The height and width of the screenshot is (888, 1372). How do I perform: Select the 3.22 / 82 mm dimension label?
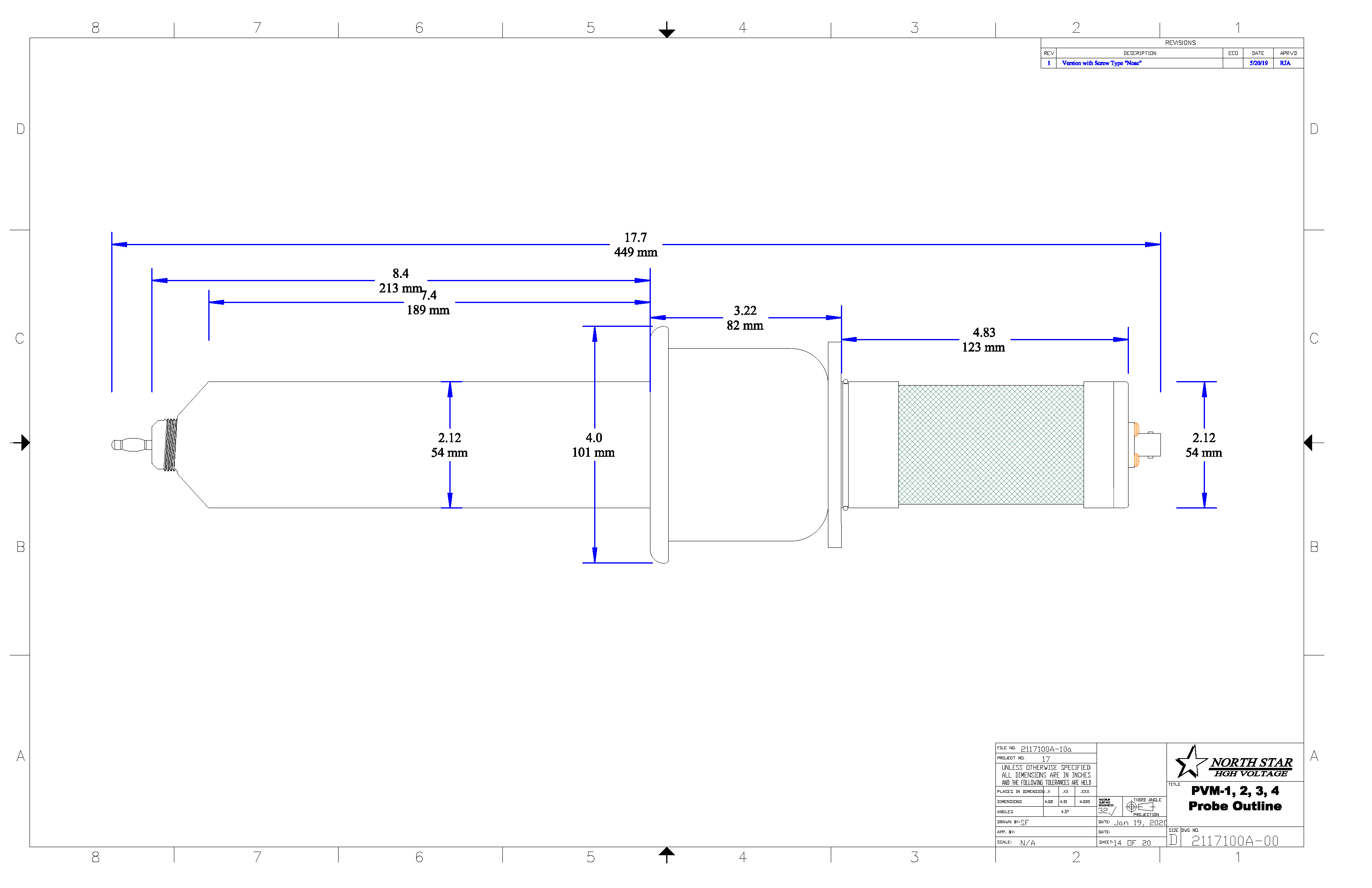tap(745, 318)
